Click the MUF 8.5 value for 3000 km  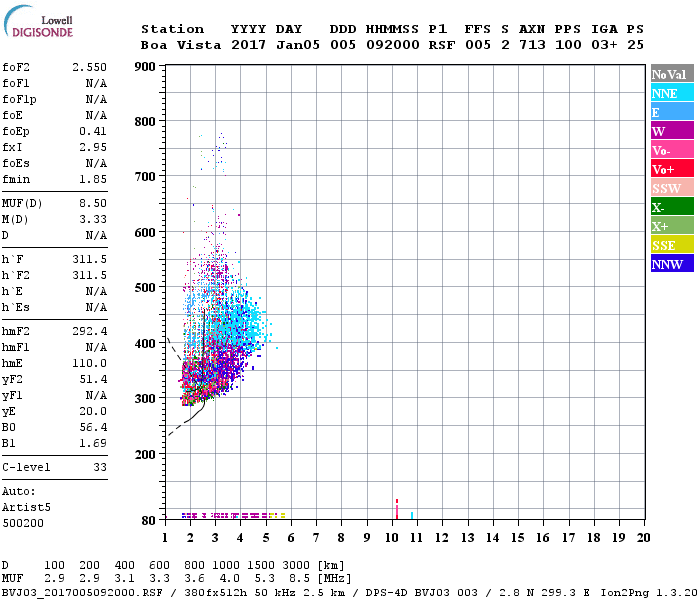(299, 579)
